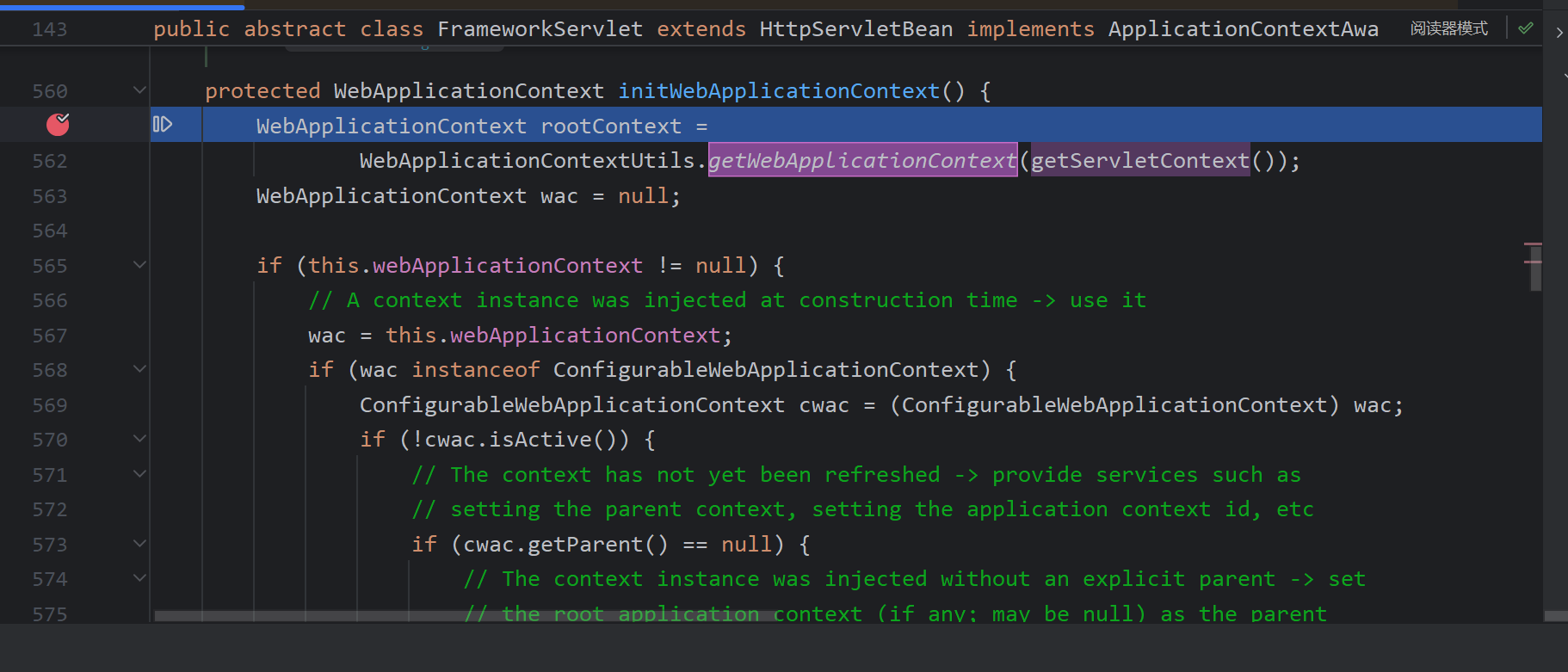Screen dimensions: 1568x672
Task: Click cwac.isActive() call on line 570
Action: [x=526, y=440]
